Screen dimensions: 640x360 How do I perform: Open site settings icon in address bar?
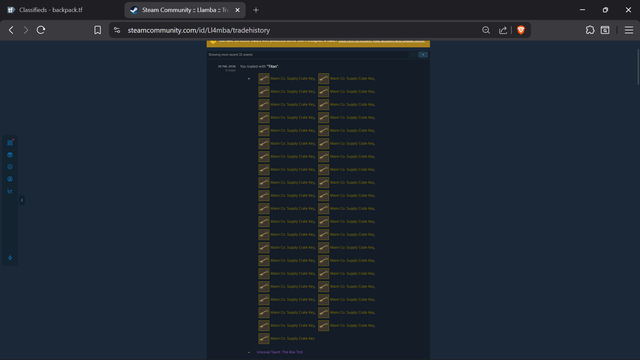(x=117, y=30)
